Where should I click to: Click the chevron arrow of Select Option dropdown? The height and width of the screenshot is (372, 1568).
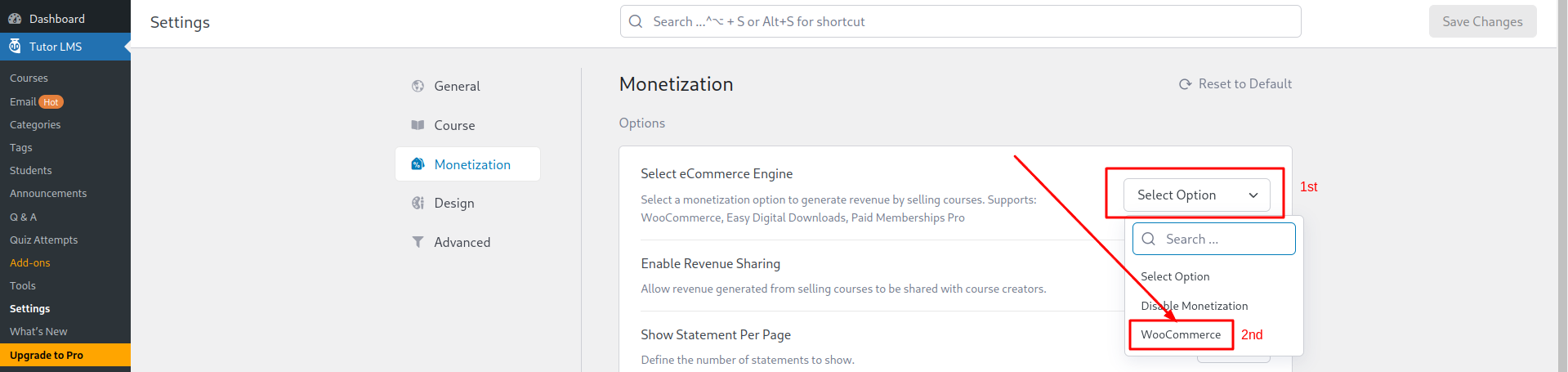click(x=1253, y=195)
